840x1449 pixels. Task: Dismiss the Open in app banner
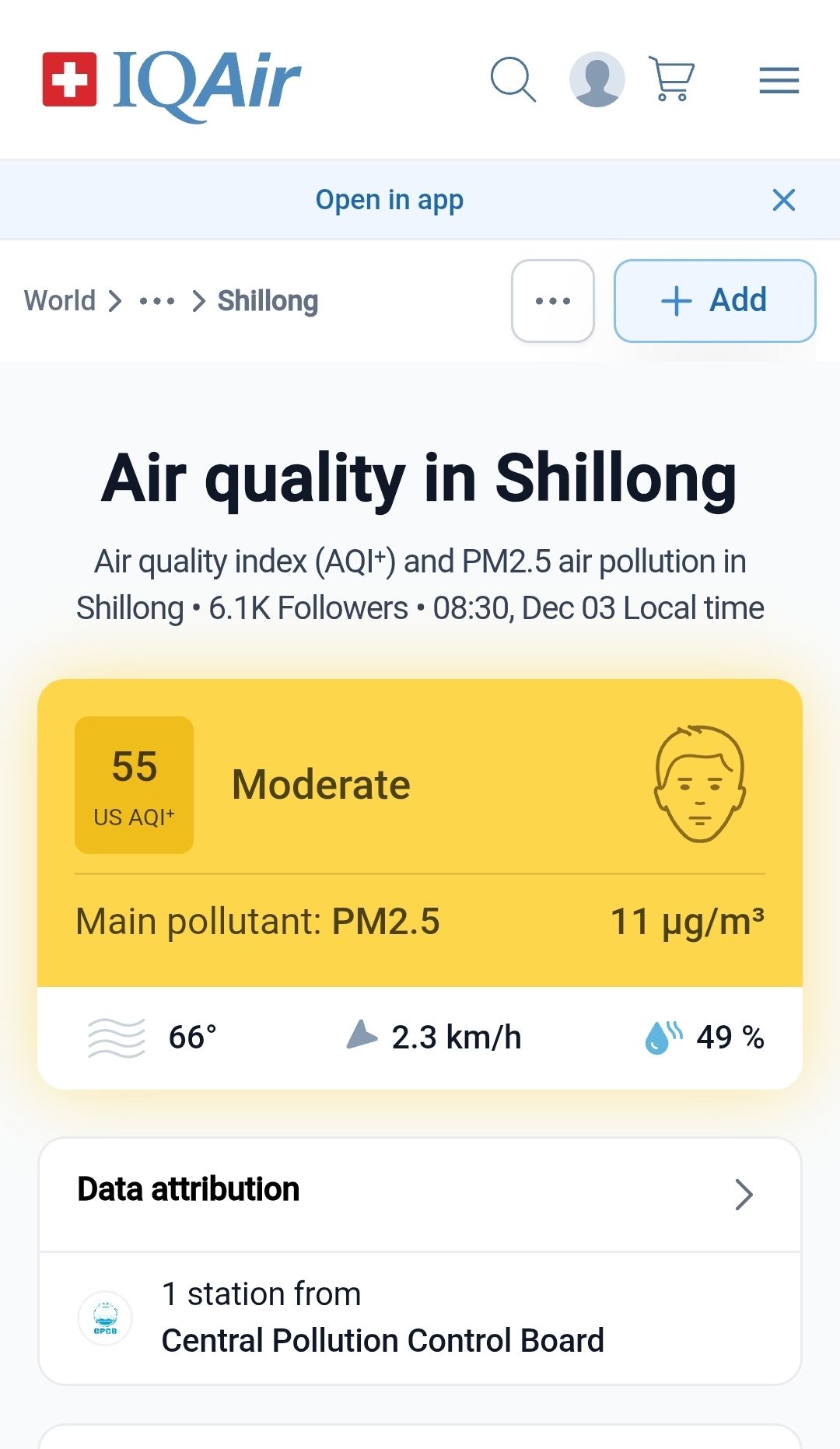783,200
